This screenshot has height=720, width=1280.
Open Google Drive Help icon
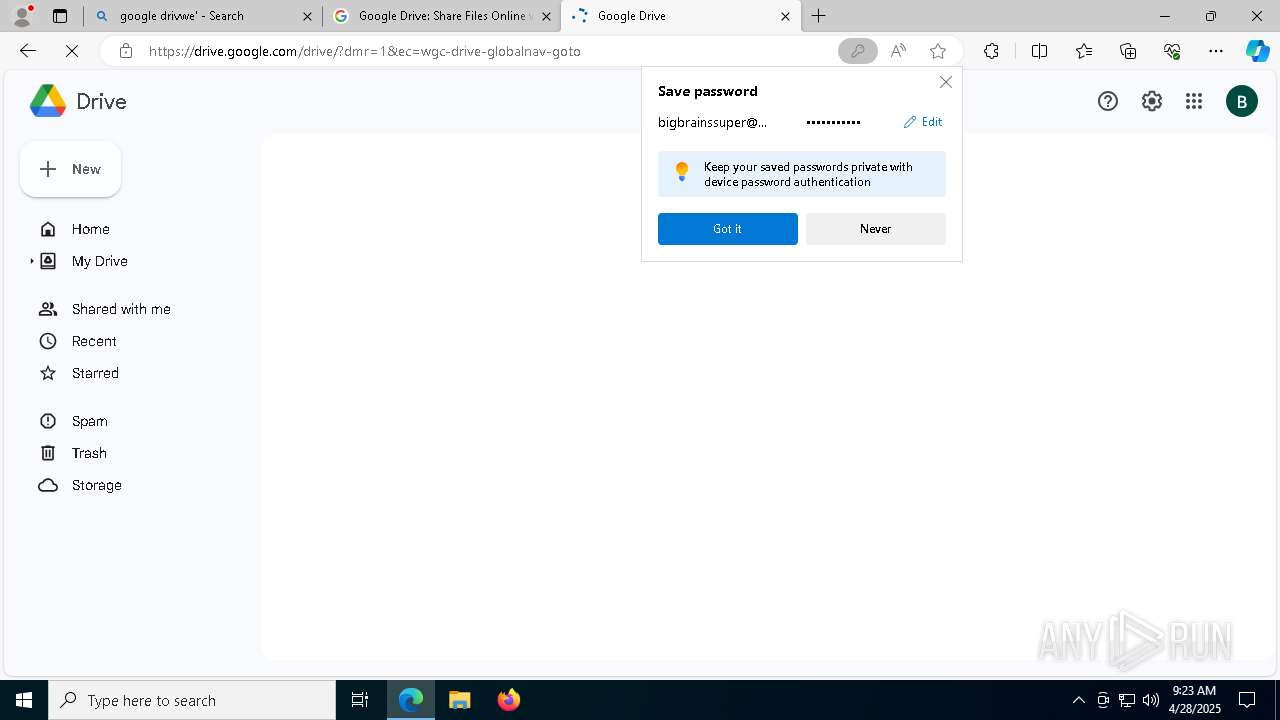1108,101
